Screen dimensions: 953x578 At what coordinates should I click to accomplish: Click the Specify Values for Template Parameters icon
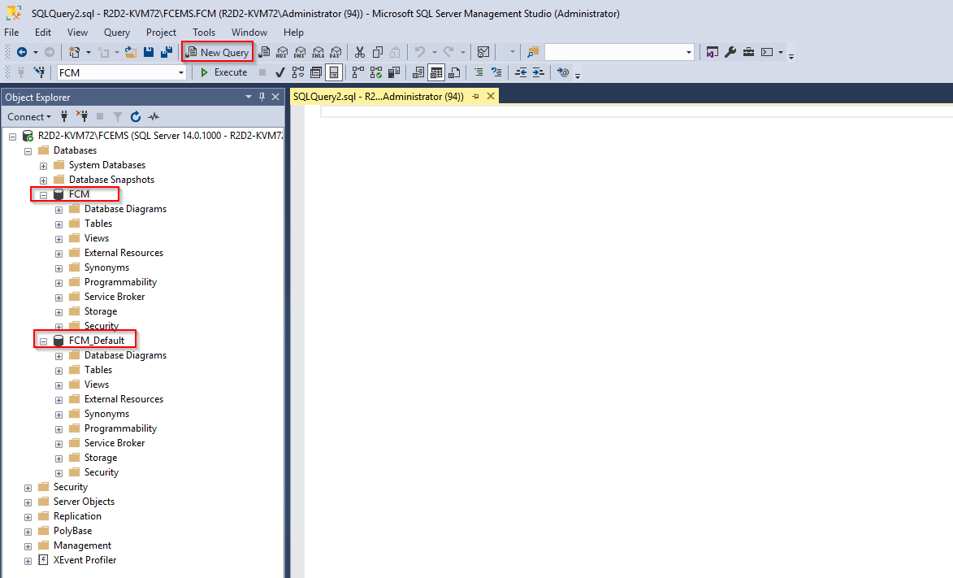point(563,72)
